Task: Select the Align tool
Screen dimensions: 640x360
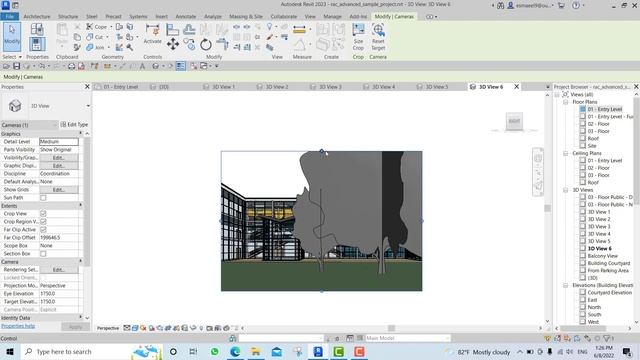Action: pos(173,29)
